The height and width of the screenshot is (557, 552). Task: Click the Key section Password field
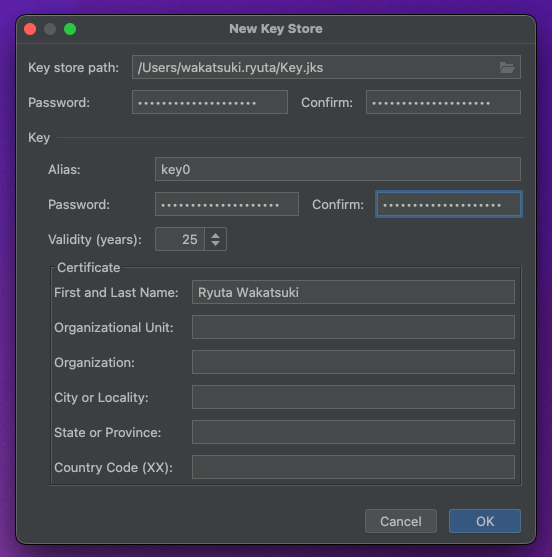[x=227, y=204]
